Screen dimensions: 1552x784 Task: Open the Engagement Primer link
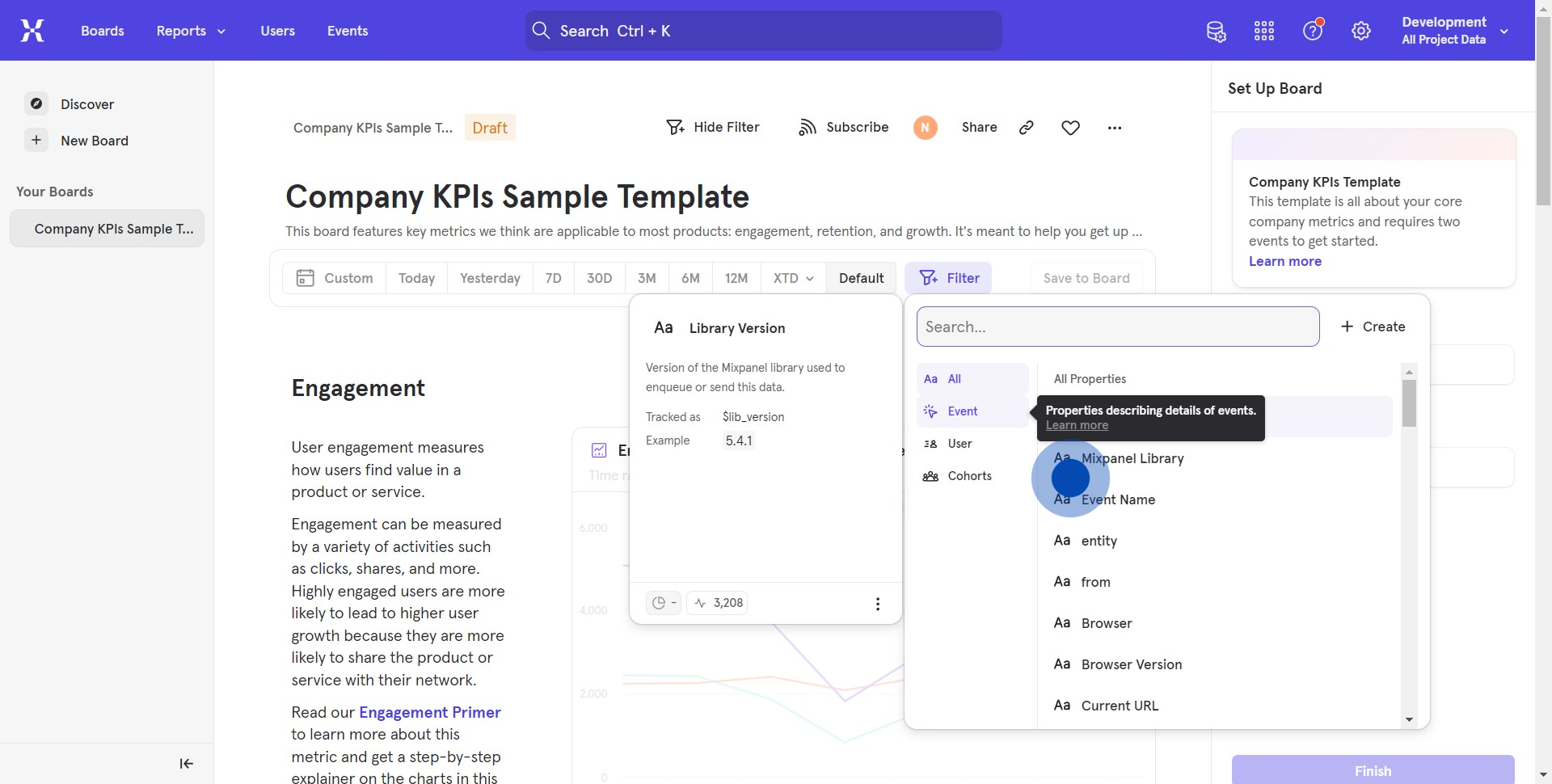pos(429,712)
